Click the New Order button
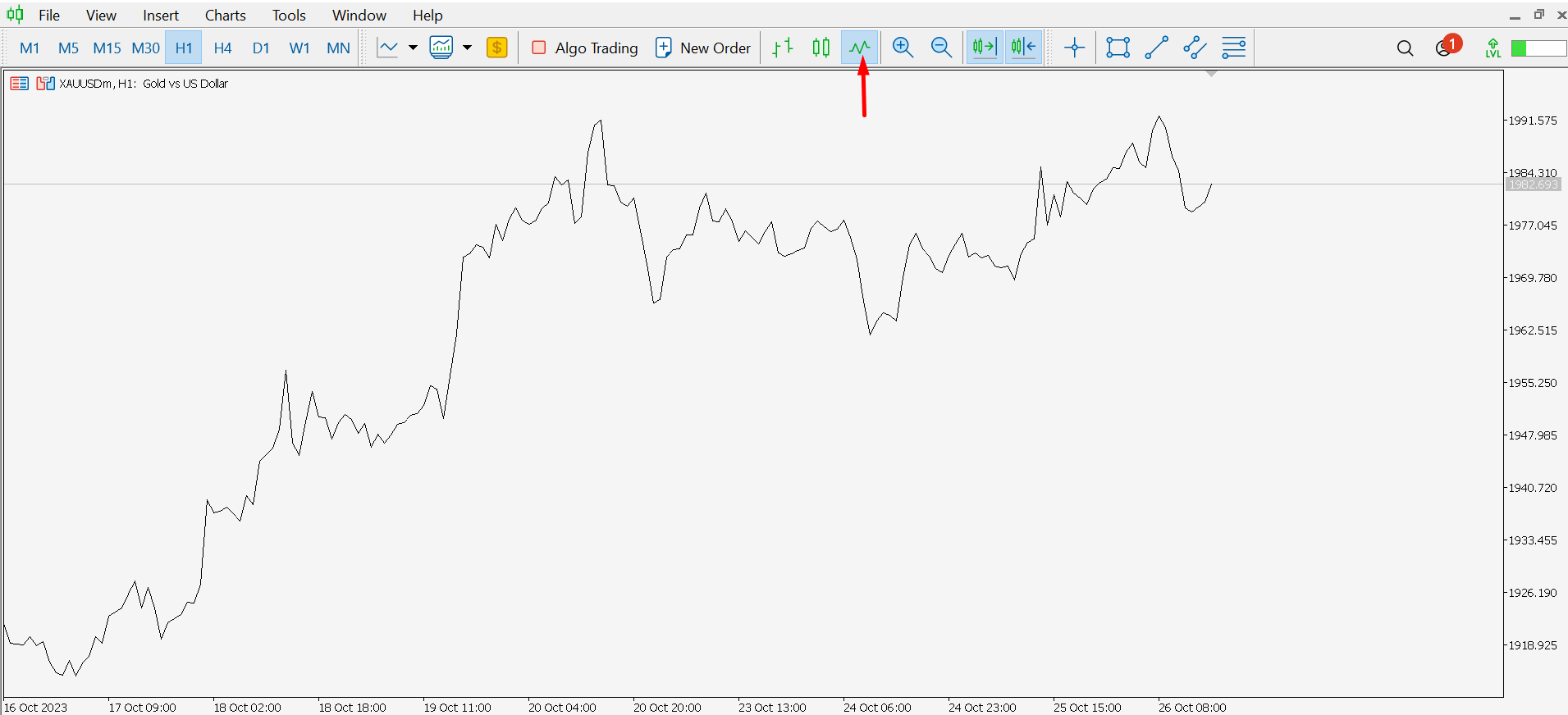1568x715 pixels. pos(703,48)
